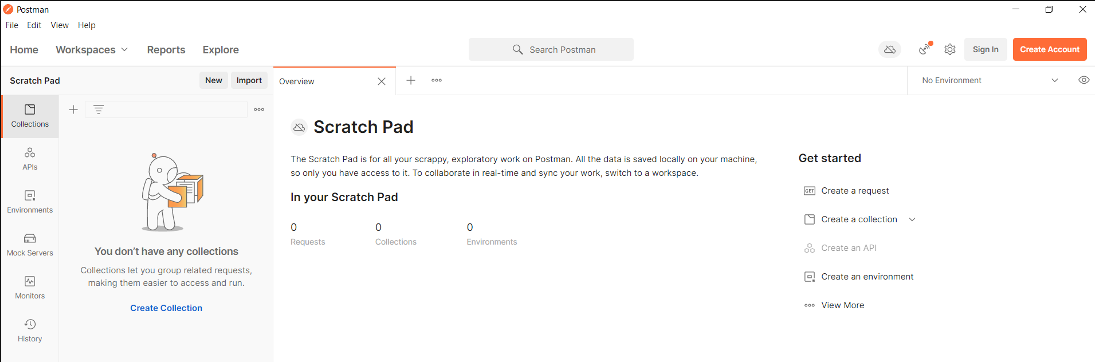
Task: Open the View menu
Action: point(59,25)
